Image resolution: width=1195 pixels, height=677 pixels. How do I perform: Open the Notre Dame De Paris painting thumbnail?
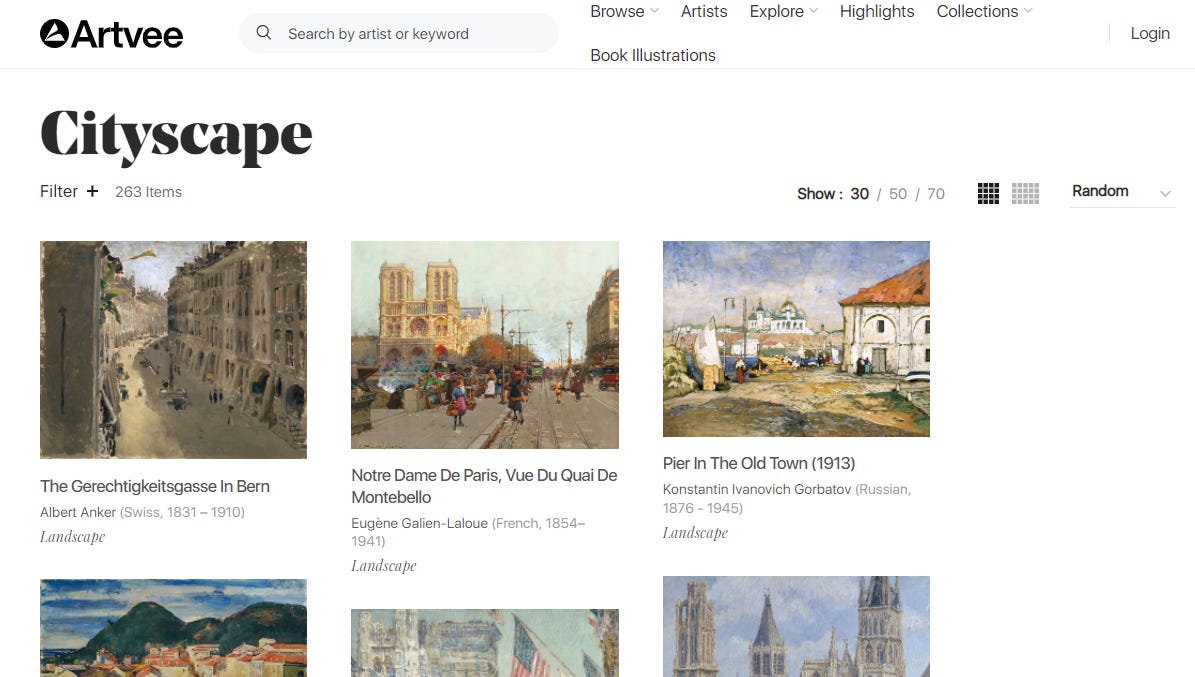[485, 345]
